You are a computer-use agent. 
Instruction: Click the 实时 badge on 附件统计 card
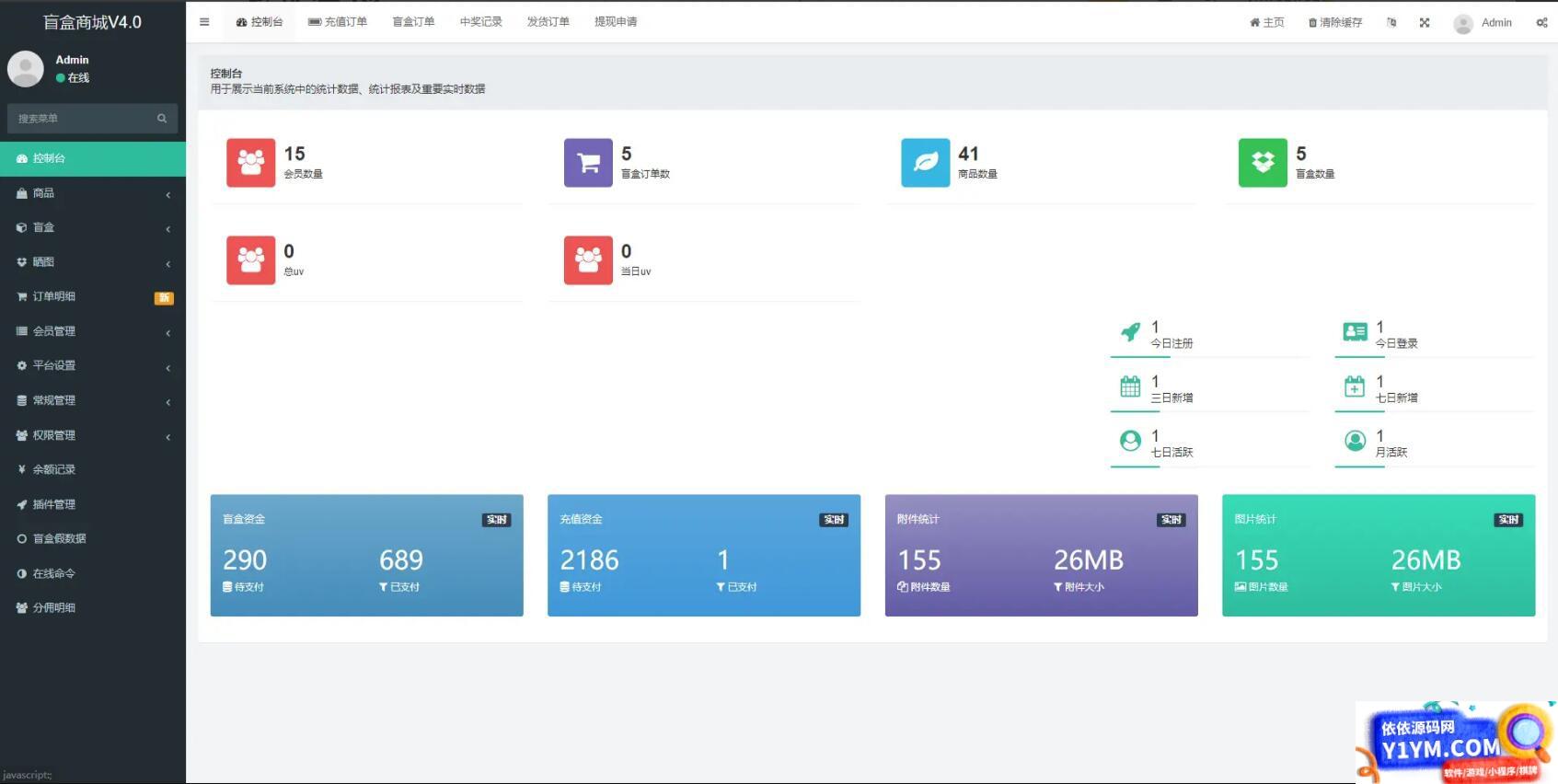(x=1171, y=520)
